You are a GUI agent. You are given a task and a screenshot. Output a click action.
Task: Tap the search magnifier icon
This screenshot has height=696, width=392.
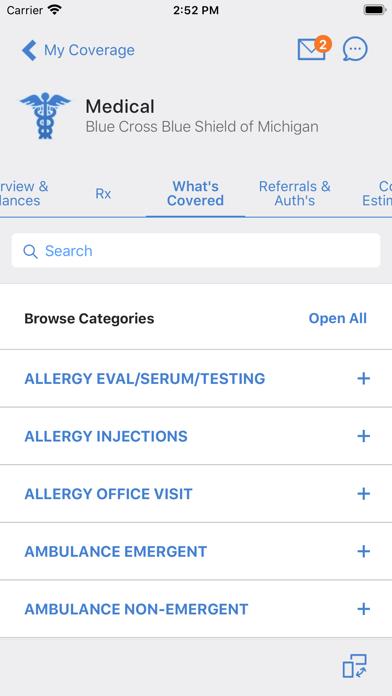(x=30, y=251)
